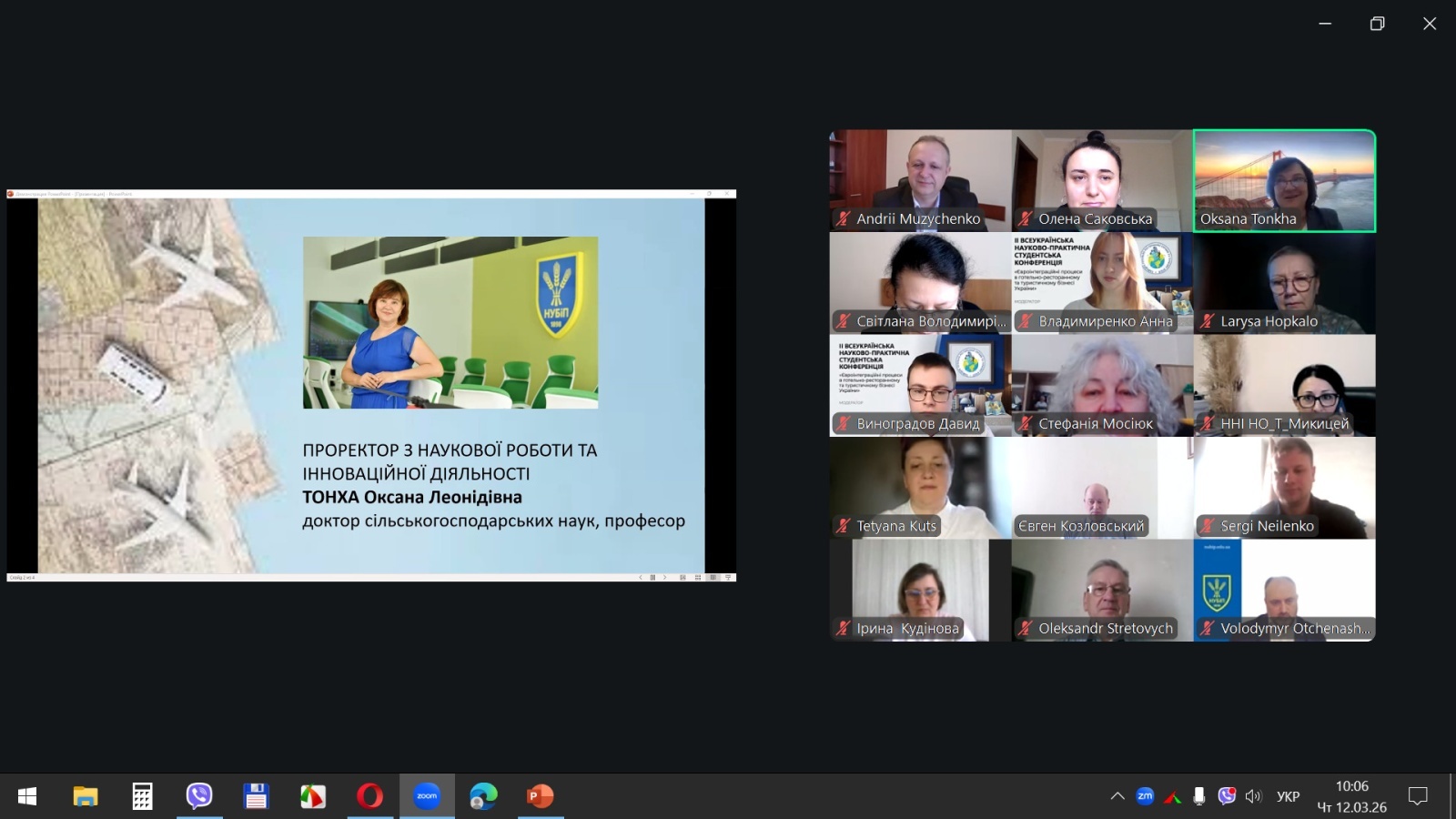Image resolution: width=1456 pixels, height=819 pixels.
Task: Open the Windows notification center
Action: click(x=1418, y=796)
